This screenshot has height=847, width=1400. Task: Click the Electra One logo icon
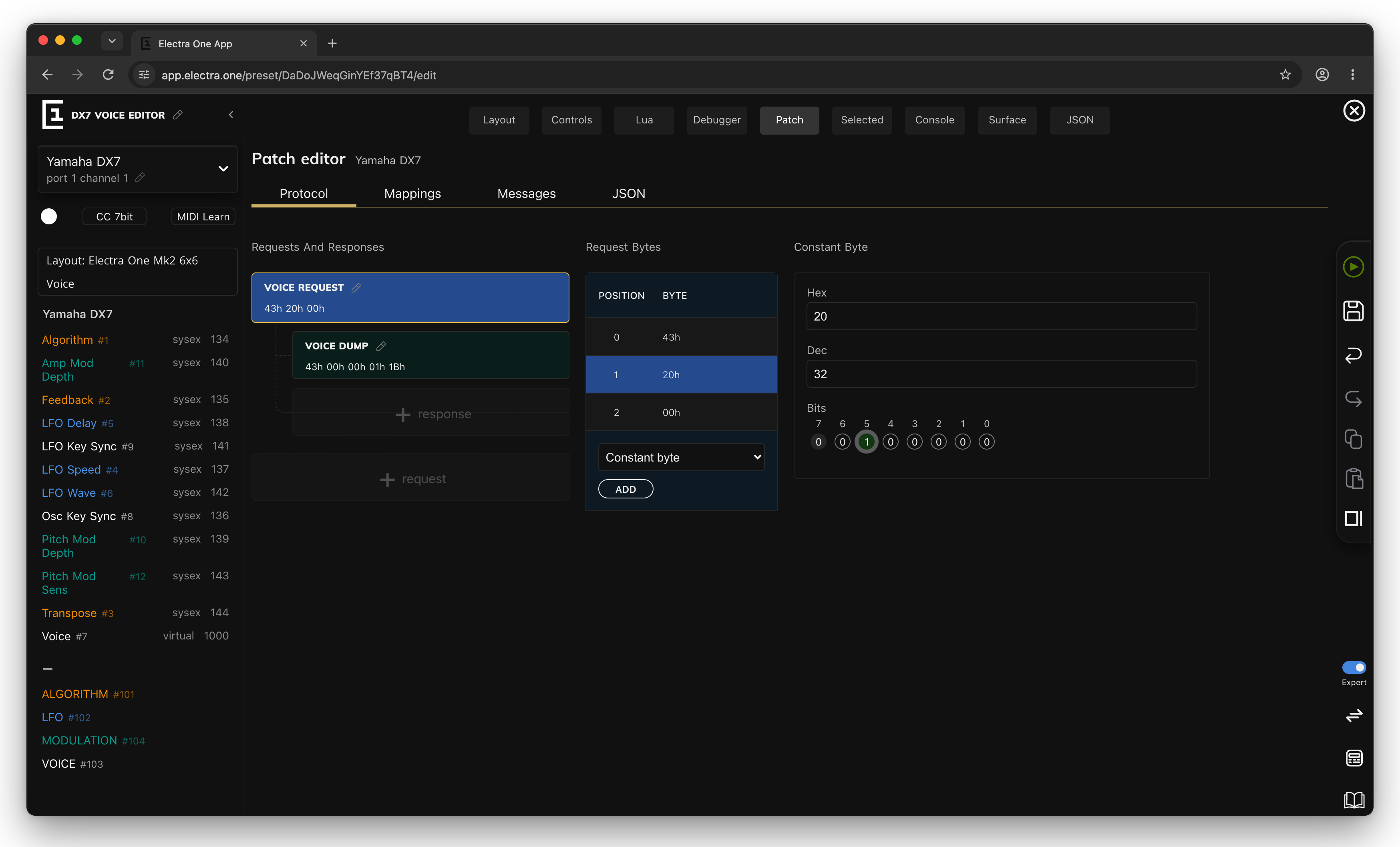coord(53,114)
